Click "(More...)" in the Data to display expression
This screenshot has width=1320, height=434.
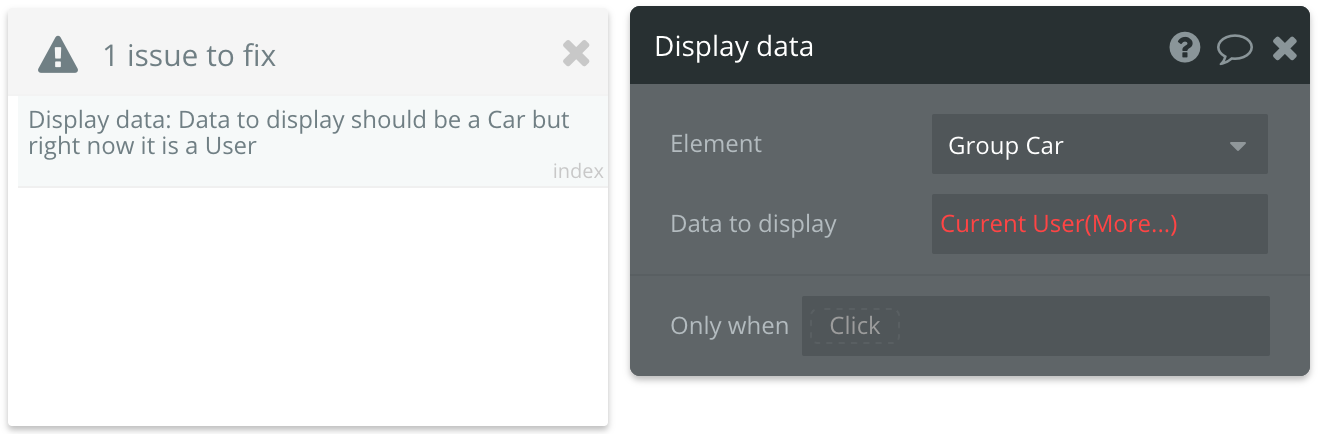(1131, 224)
